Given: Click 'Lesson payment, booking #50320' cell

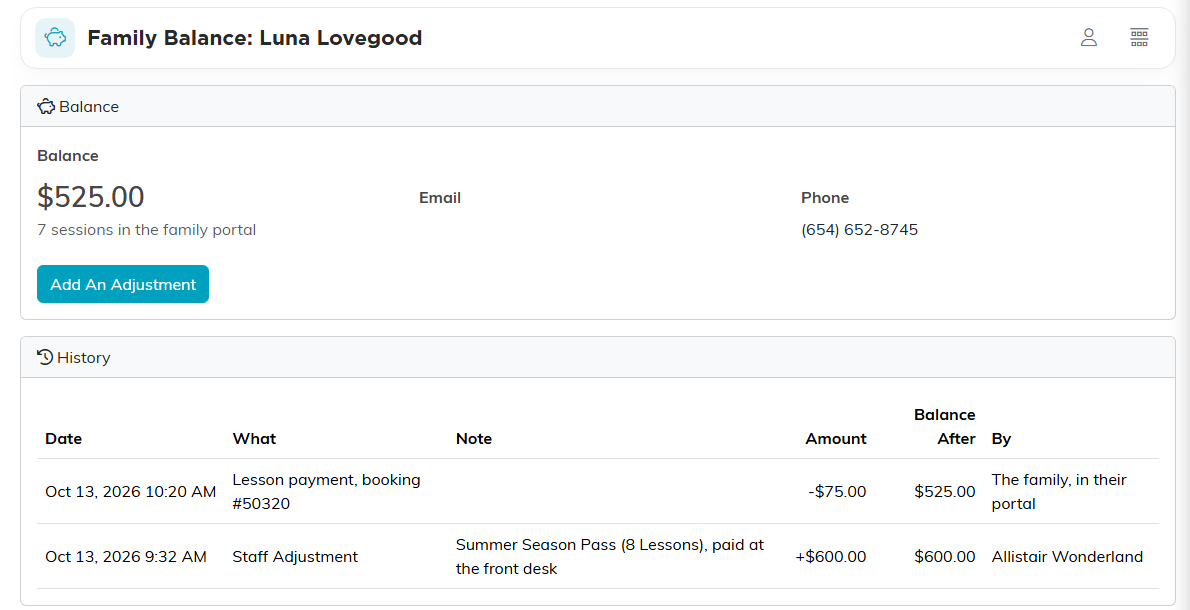Looking at the screenshot, I should coord(326,492).
